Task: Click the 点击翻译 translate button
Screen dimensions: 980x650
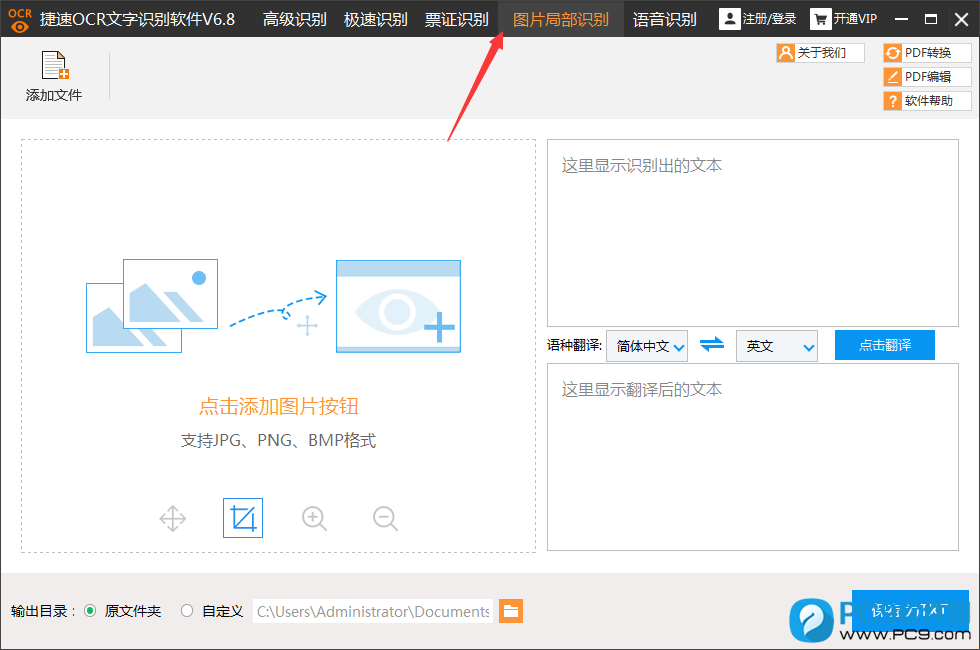Action: 884,345
